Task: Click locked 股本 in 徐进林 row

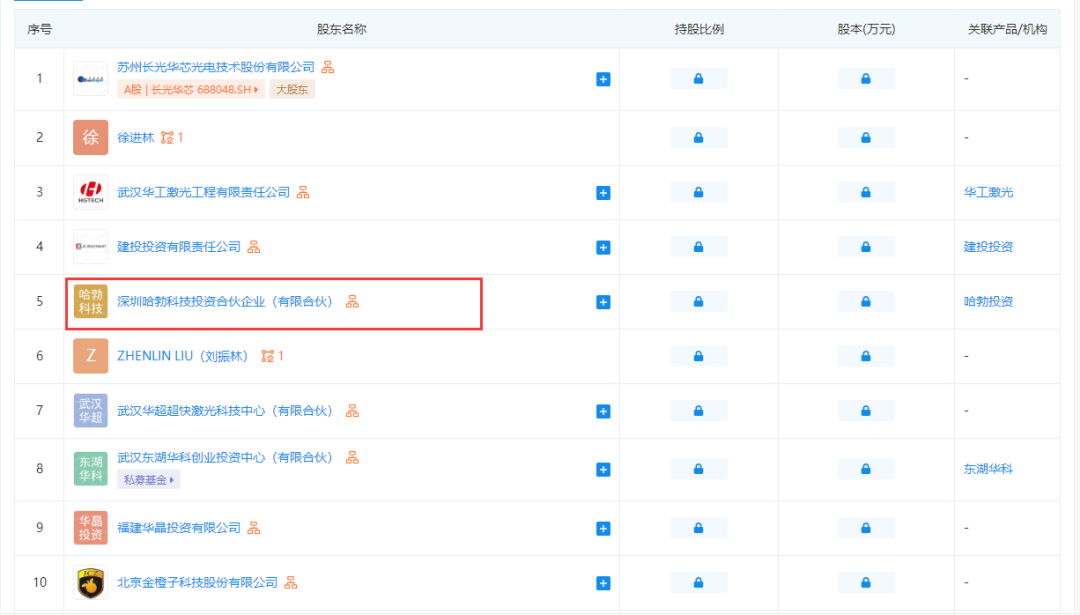Action: 866,138
